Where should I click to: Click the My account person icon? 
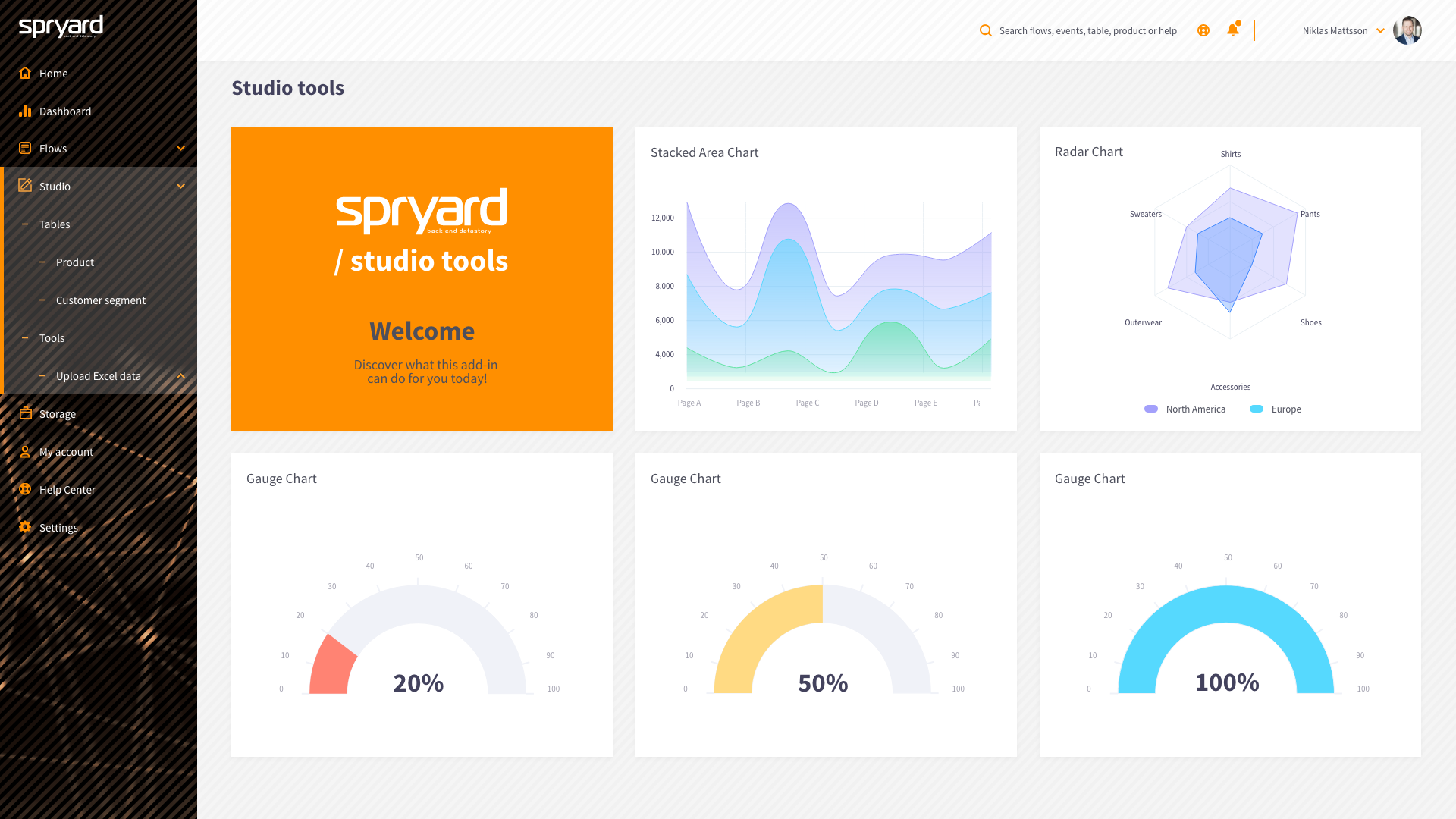25,451
